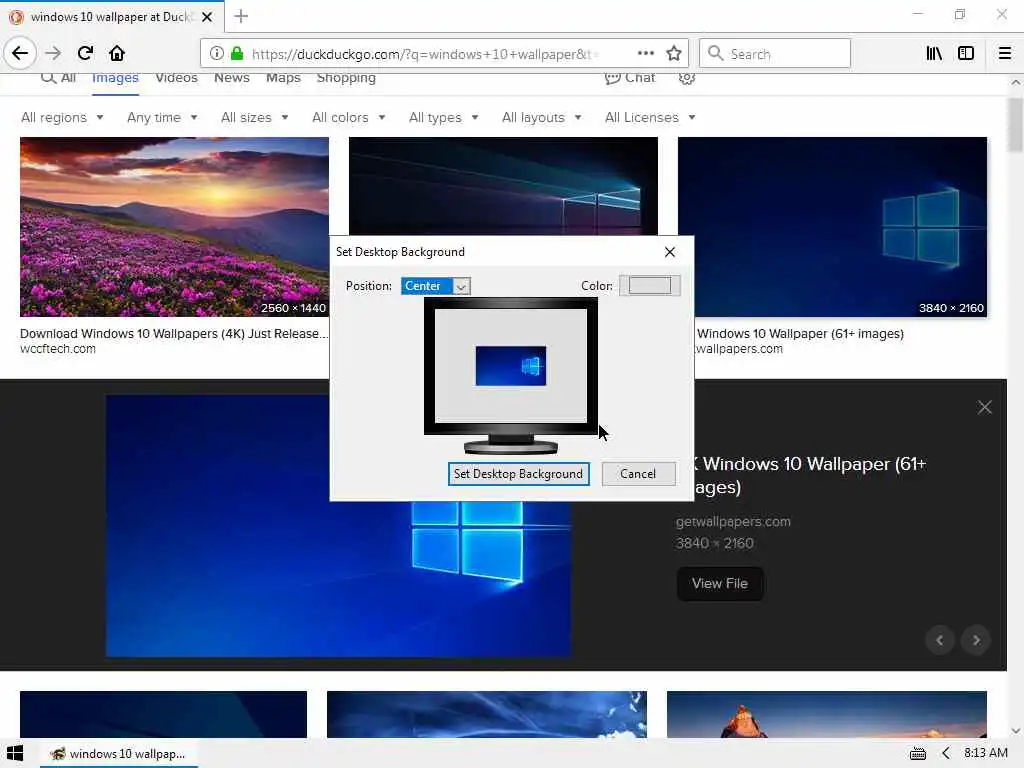
Task: Open the Windows Start button
Action: pos(15,753)
